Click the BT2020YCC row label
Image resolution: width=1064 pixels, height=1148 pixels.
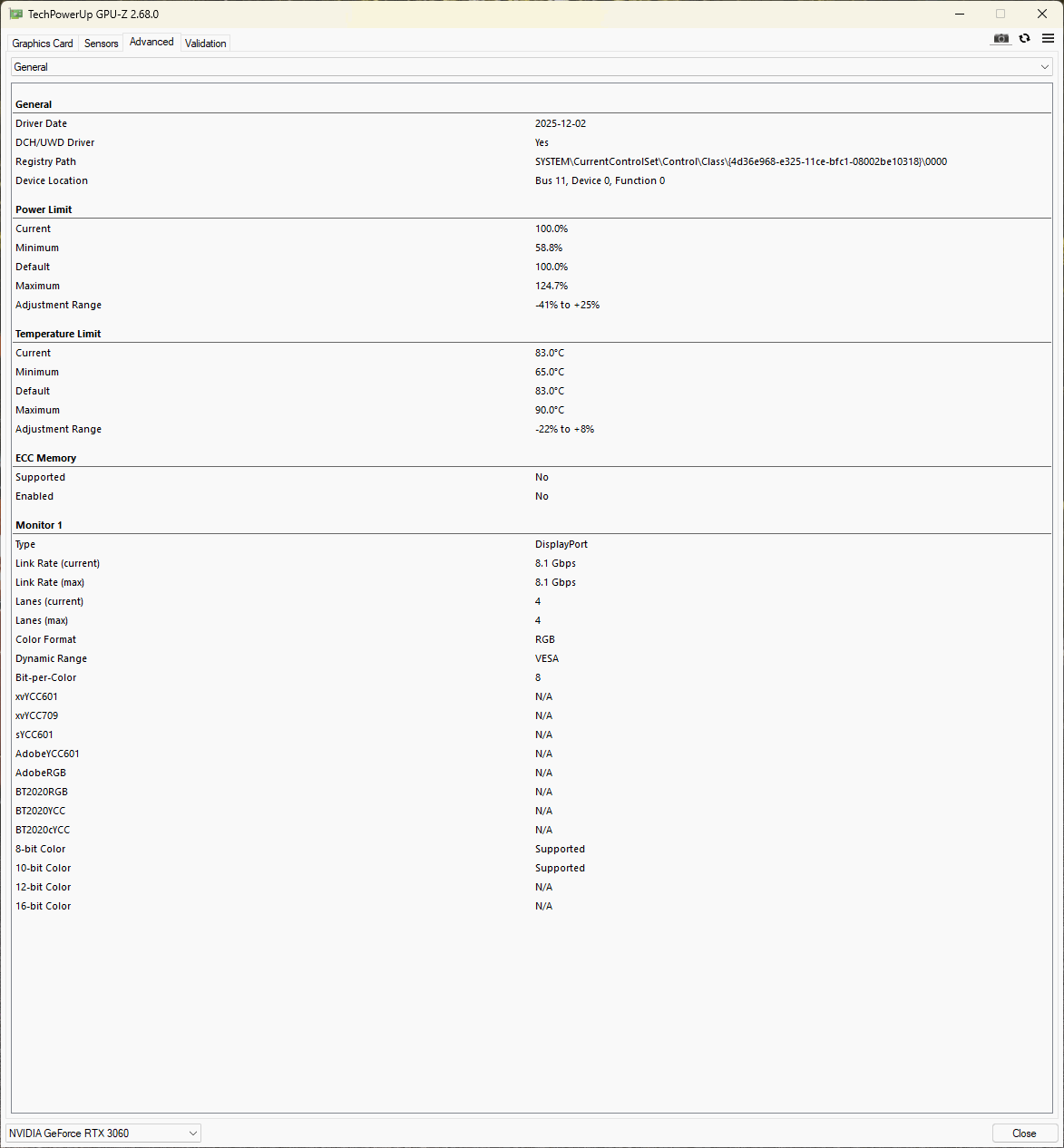(40, 811)
